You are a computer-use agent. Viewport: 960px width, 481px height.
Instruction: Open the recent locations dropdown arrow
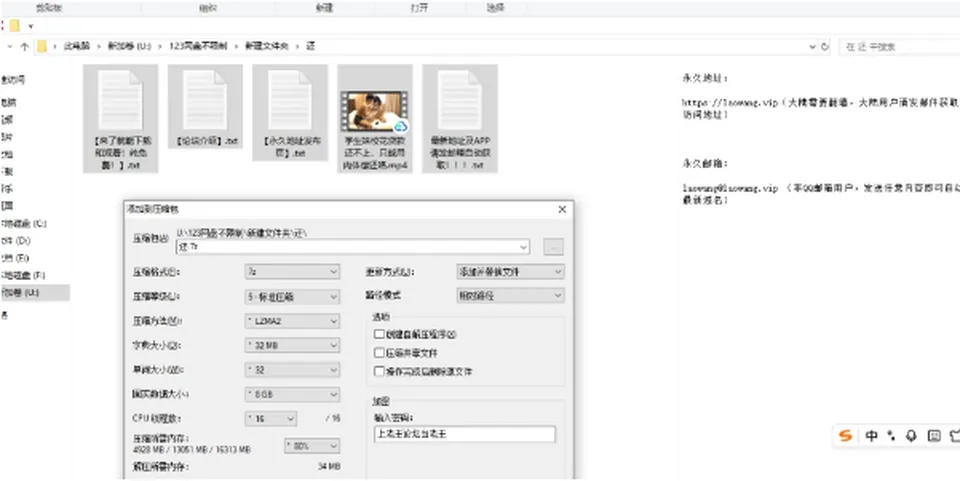click(x=9, y=47)
